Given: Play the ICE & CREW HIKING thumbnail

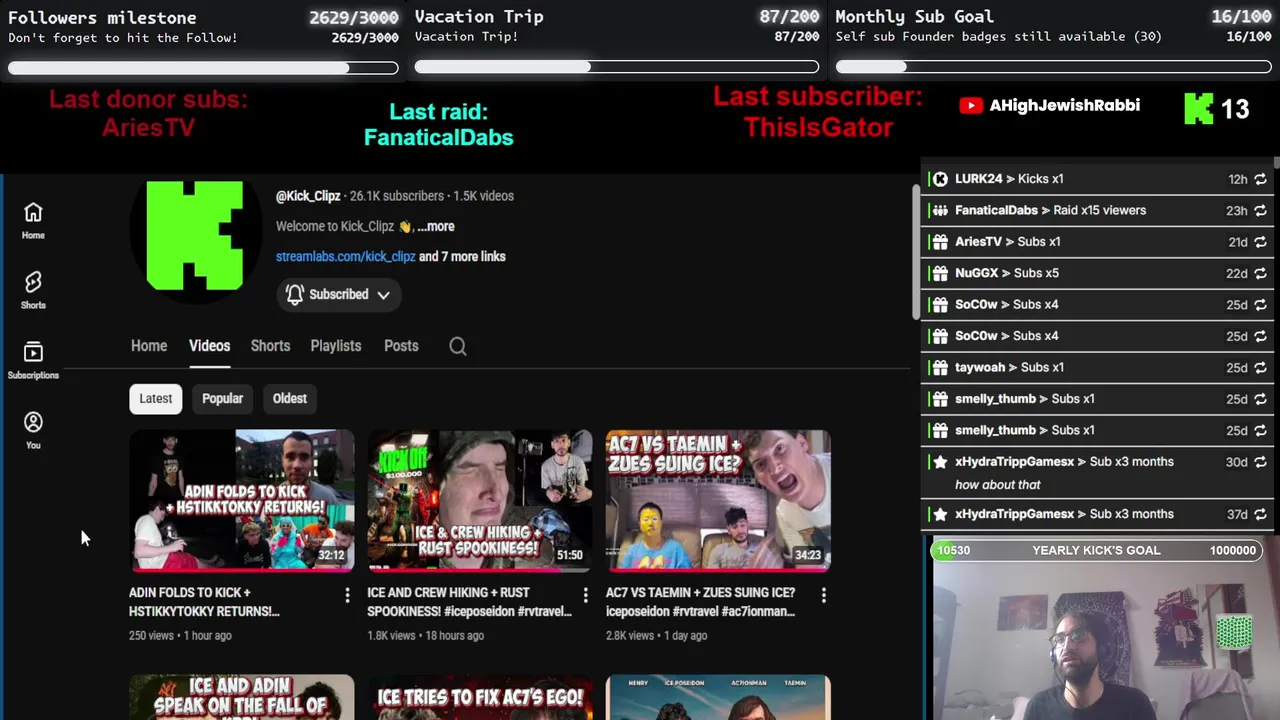Looking at the screenshot, I should click(x=480, y=501).
